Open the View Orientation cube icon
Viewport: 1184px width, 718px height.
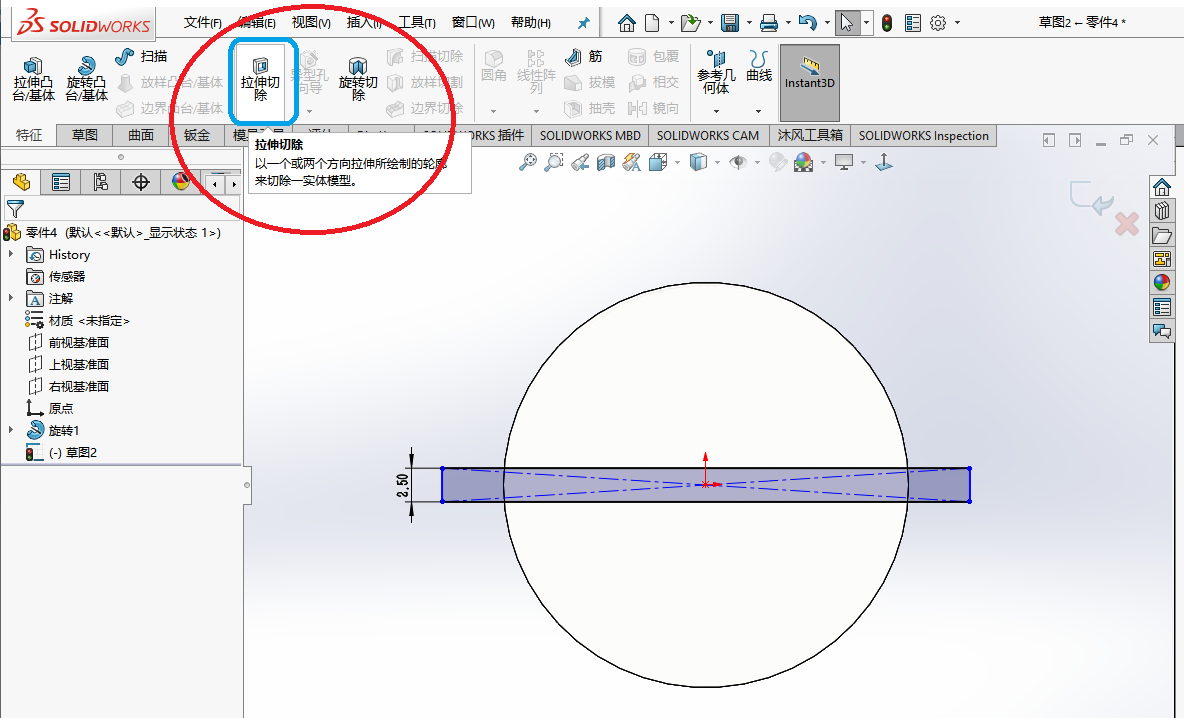point(658,162)
